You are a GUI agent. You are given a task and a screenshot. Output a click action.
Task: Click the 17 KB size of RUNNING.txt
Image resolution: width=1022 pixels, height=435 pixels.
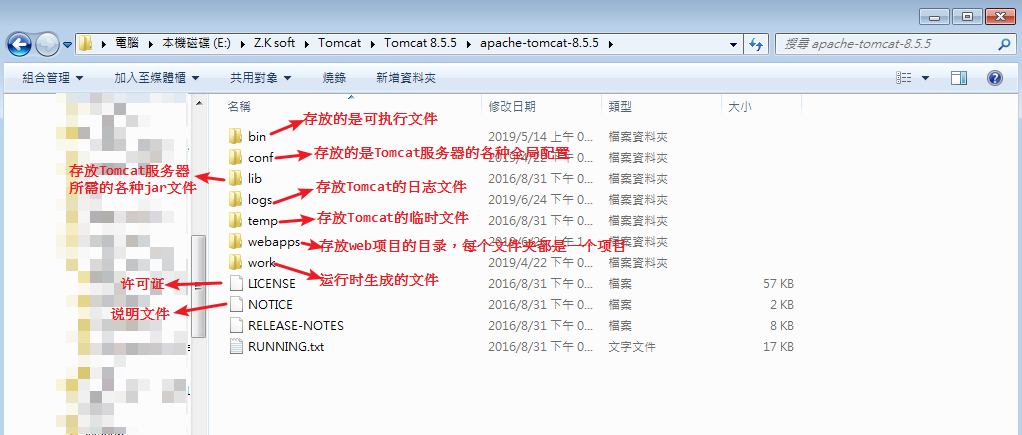pyautogui.click(x=778, y=346)
